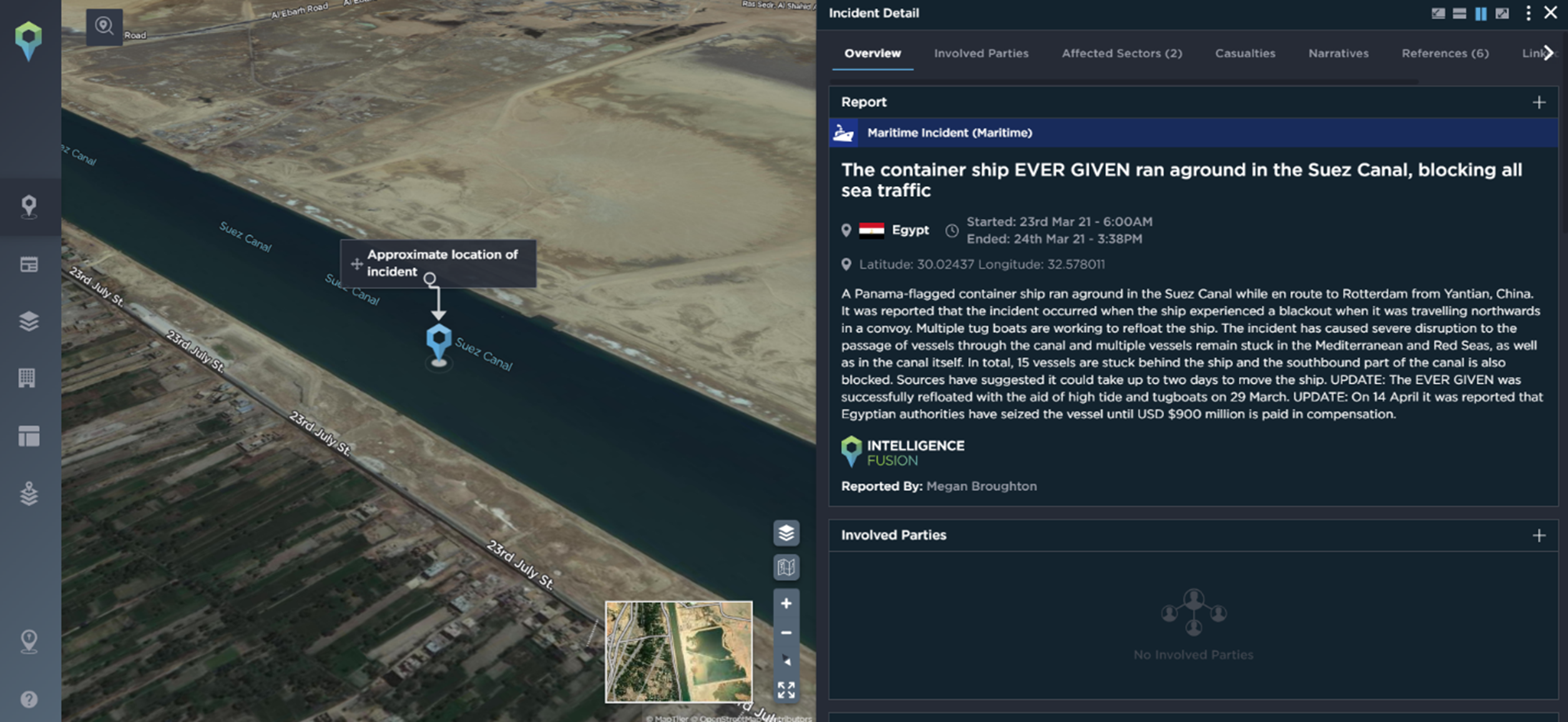
Task: Enter fullscreen map mode
Action: 786,690
